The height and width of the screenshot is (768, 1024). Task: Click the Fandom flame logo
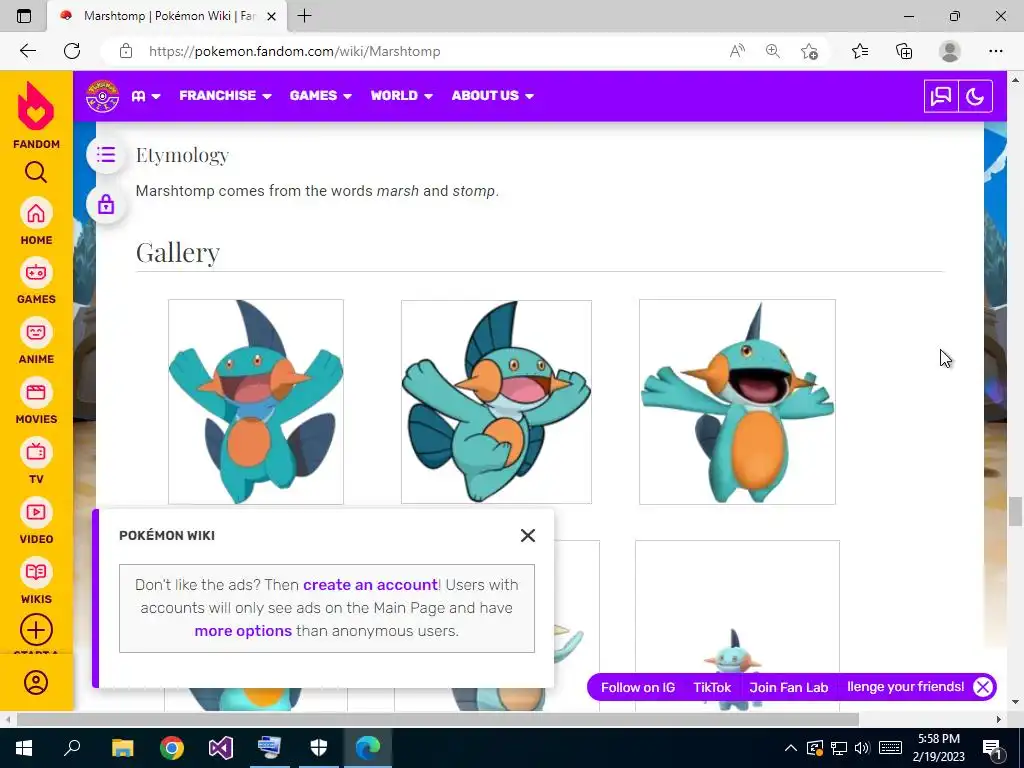pos(36,106)
